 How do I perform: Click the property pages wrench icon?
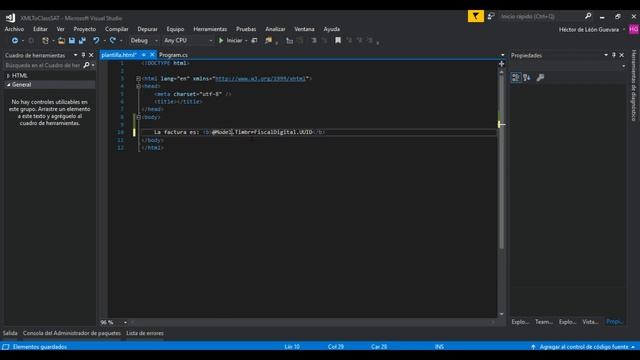(540, 78)
